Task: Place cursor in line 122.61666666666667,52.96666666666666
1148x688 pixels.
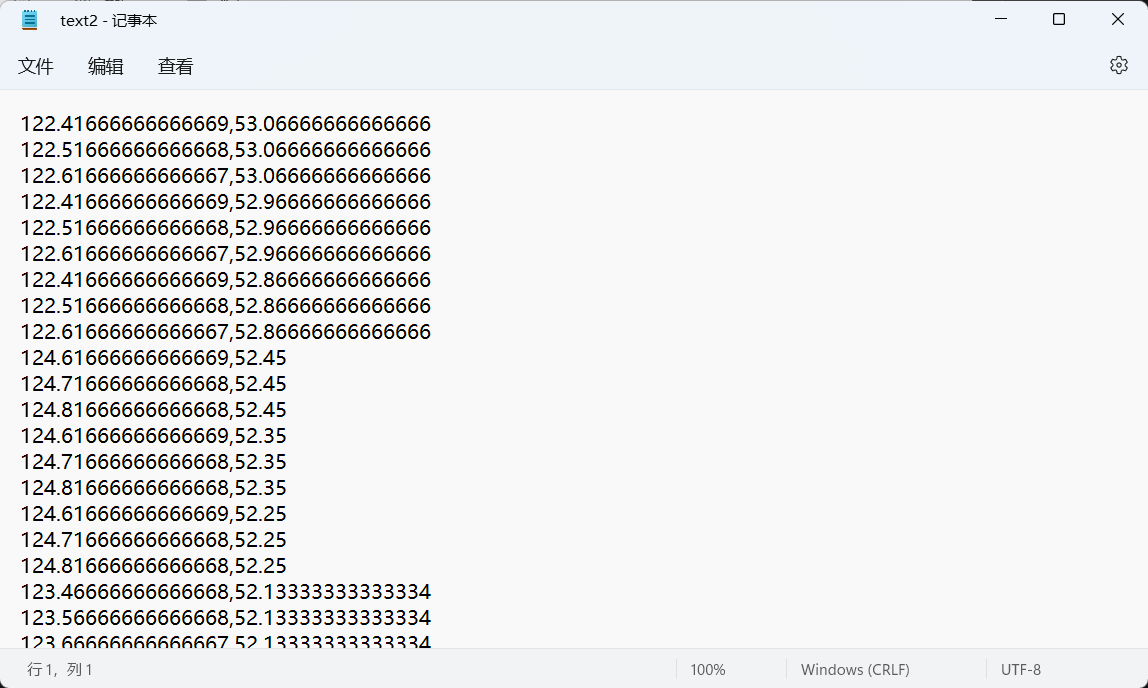Action: [x=226, y=254]
